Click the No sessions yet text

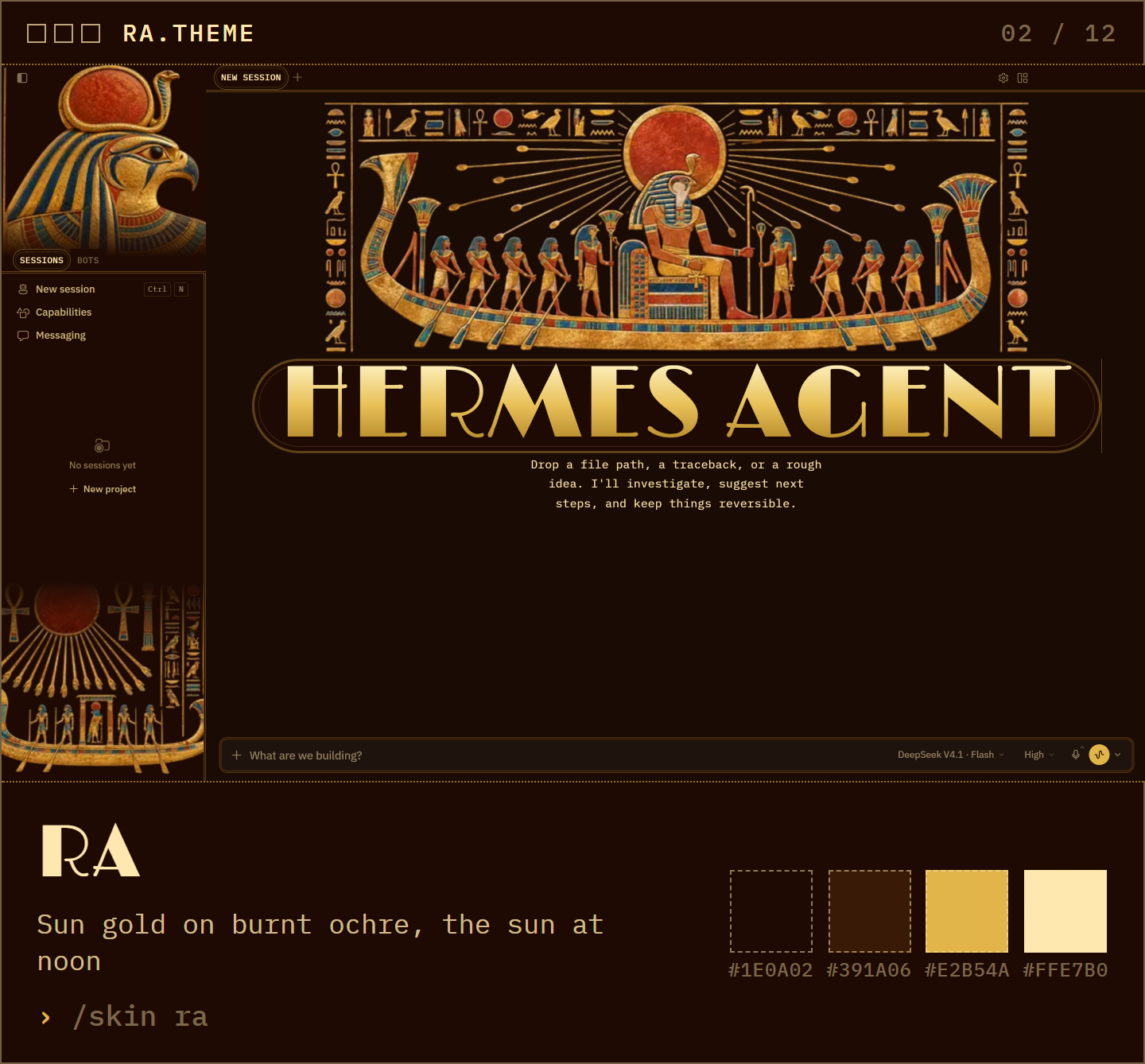103,465
